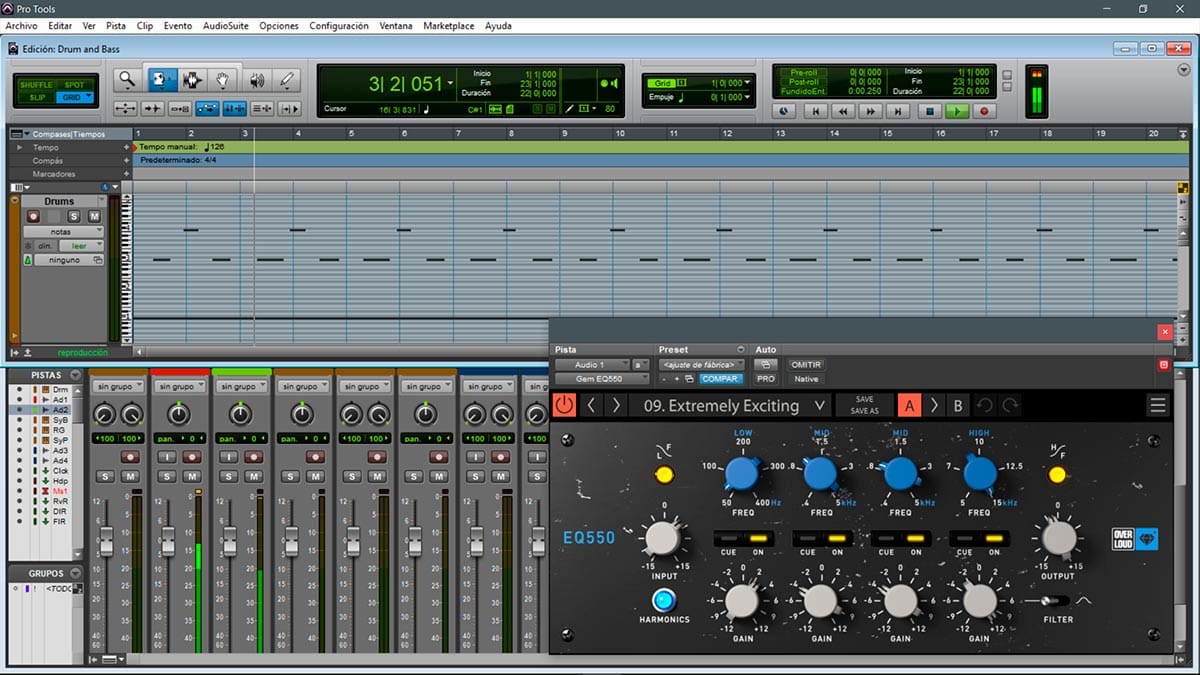Open the Pista menu

click(x=116, y=25)
